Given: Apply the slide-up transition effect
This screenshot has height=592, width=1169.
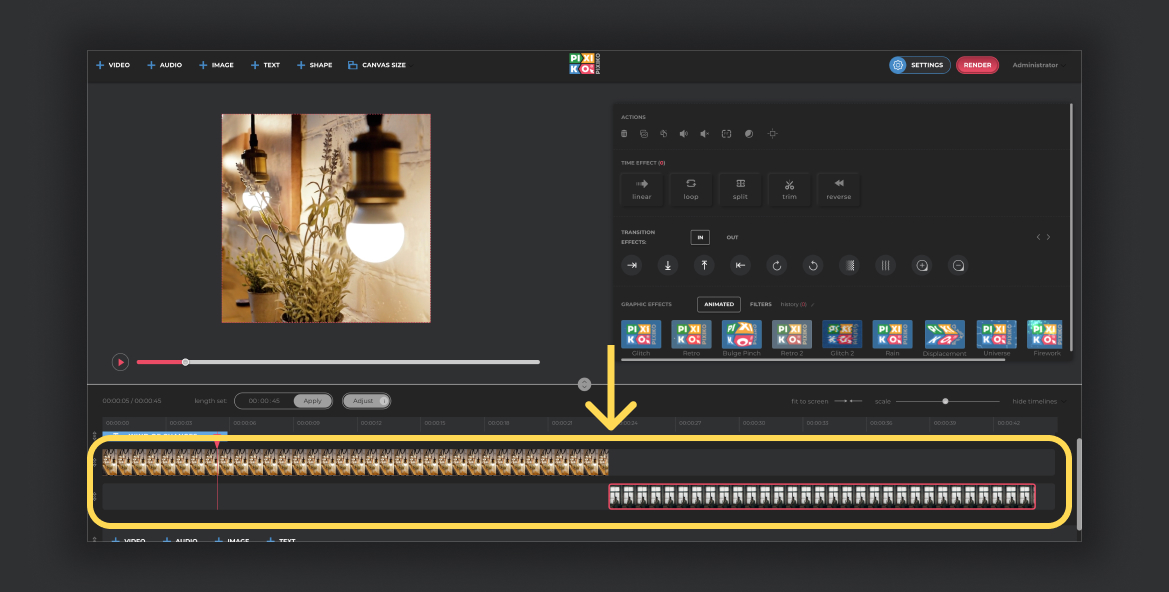Looking at the screenshot, I should pyautogui.click(x=704, y=265).
